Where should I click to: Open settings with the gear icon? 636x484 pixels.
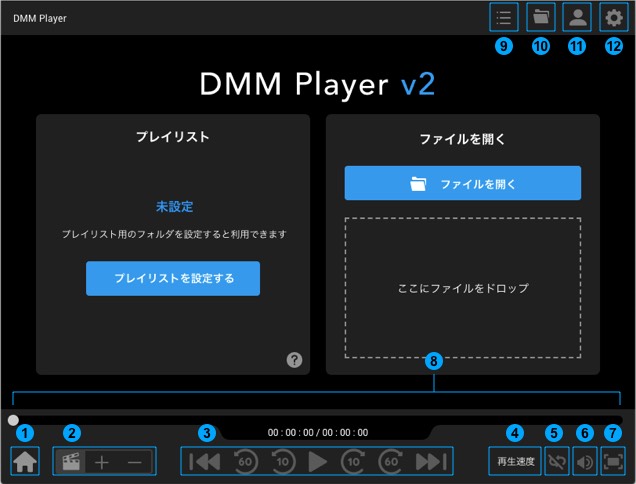[612, 17]
